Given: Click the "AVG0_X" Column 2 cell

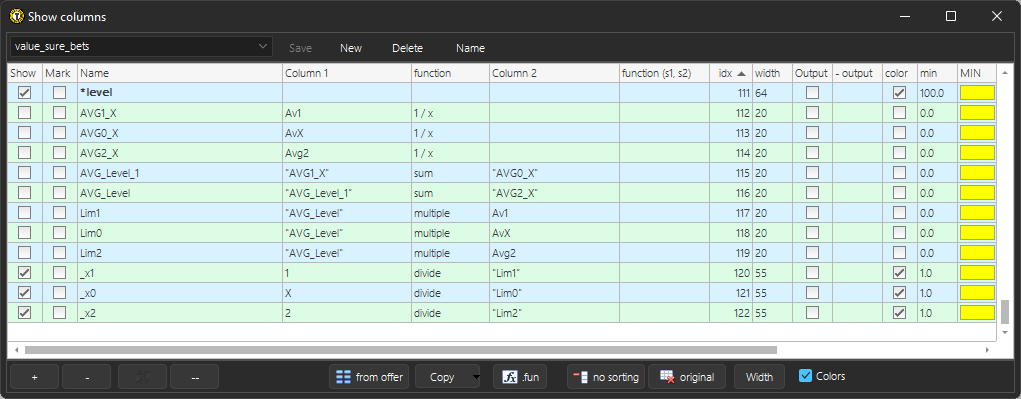Looking at the screenshot, I should tap(554, 172).
